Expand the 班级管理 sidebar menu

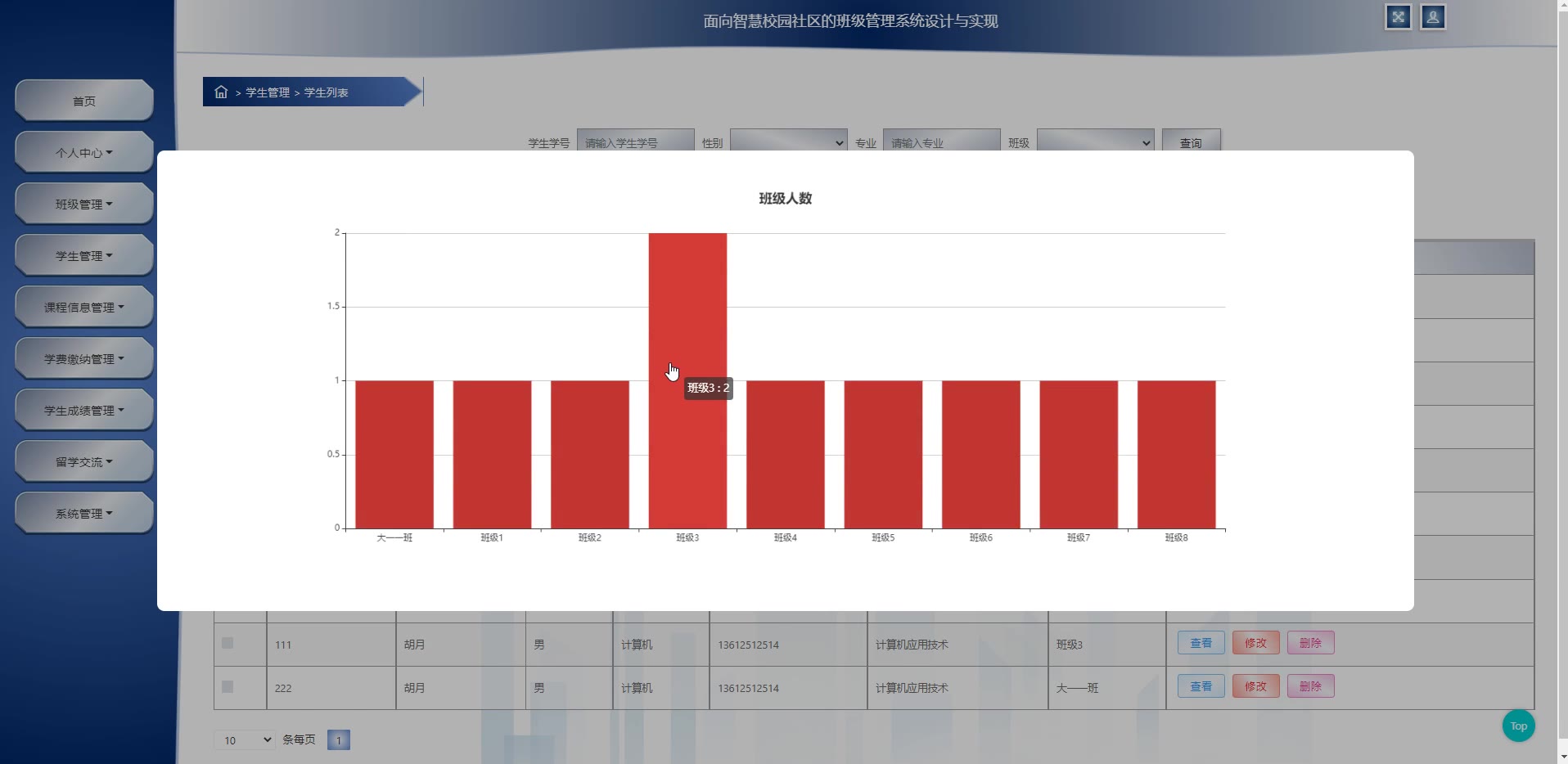pos(84,204)
